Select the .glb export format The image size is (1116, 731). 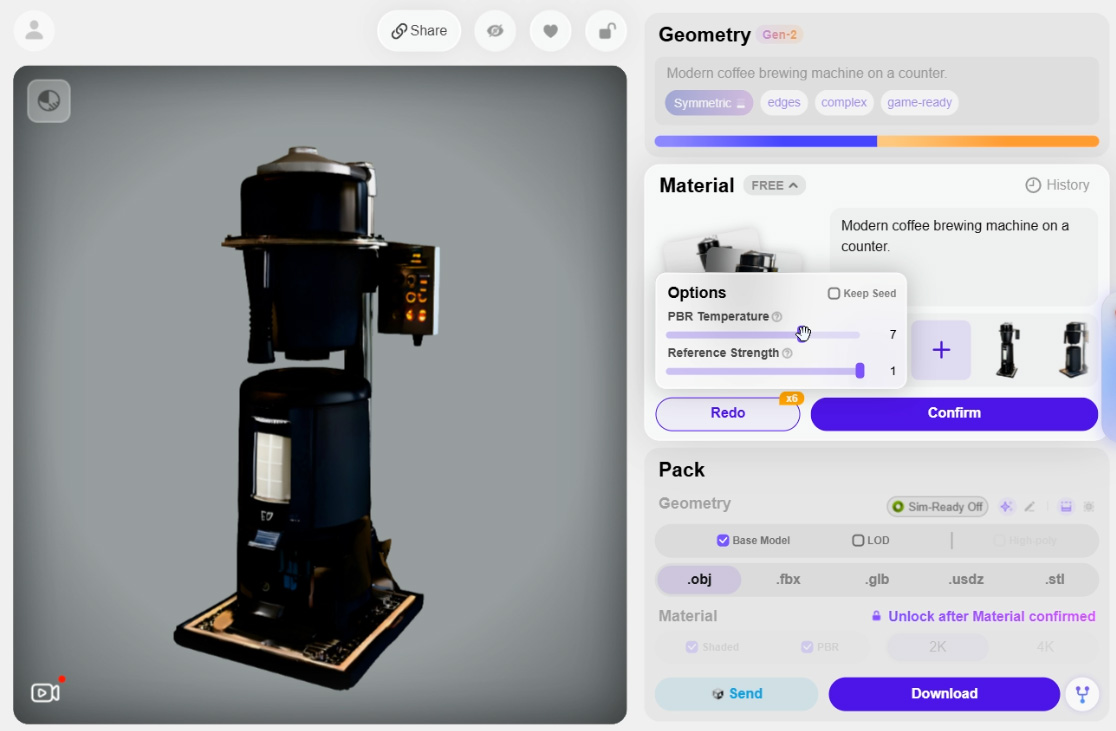point(876,579)
